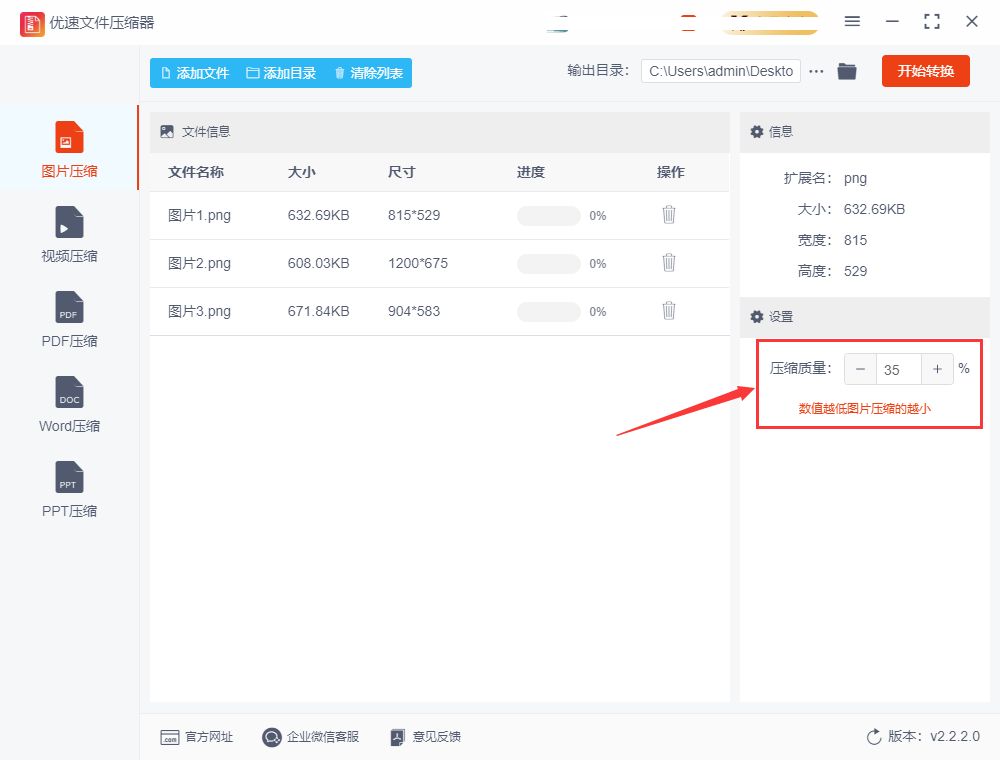The image size is (1000, 760).
Task: Click the 版本: v2.2.2.0 version text
Action: 934,736
